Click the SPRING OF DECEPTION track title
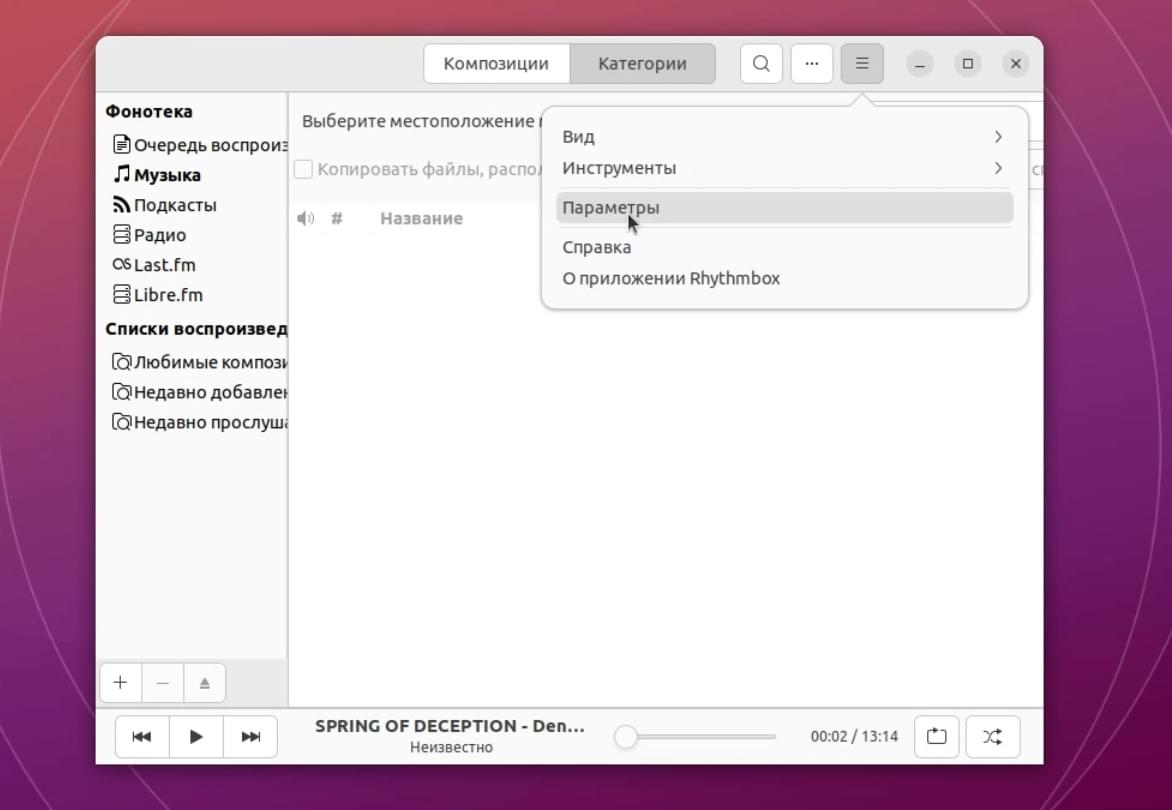This screenshot has width=1172, height=810. (x=450, y=726)
